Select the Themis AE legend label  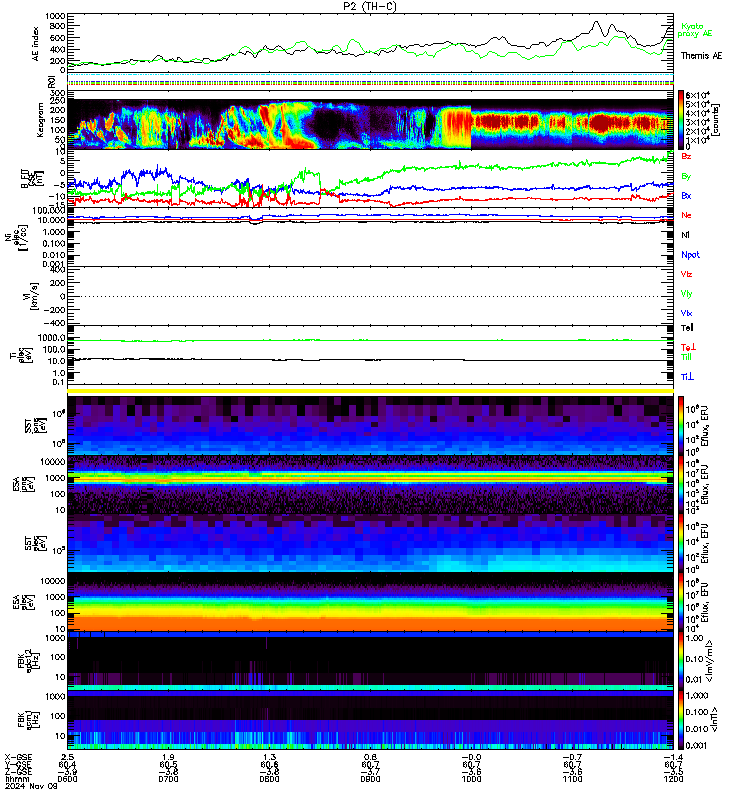click(x=701, y=56)
